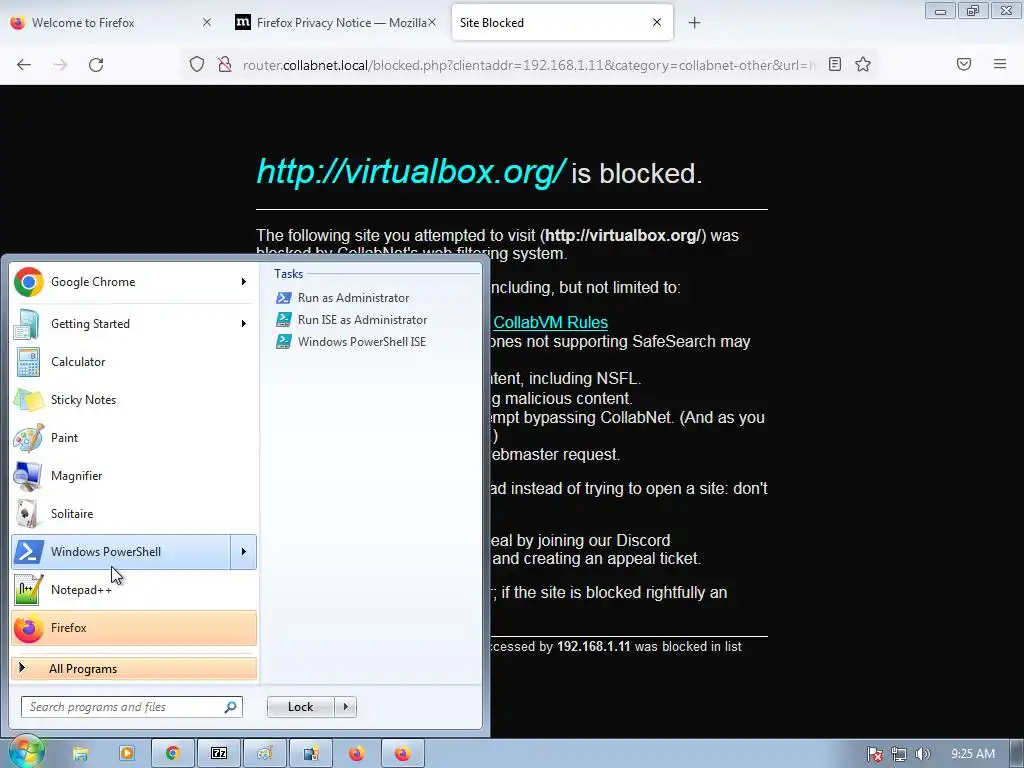Minimize the Firefox window
The width and height of the screenshot is (1024, 768).
[940, 11]
